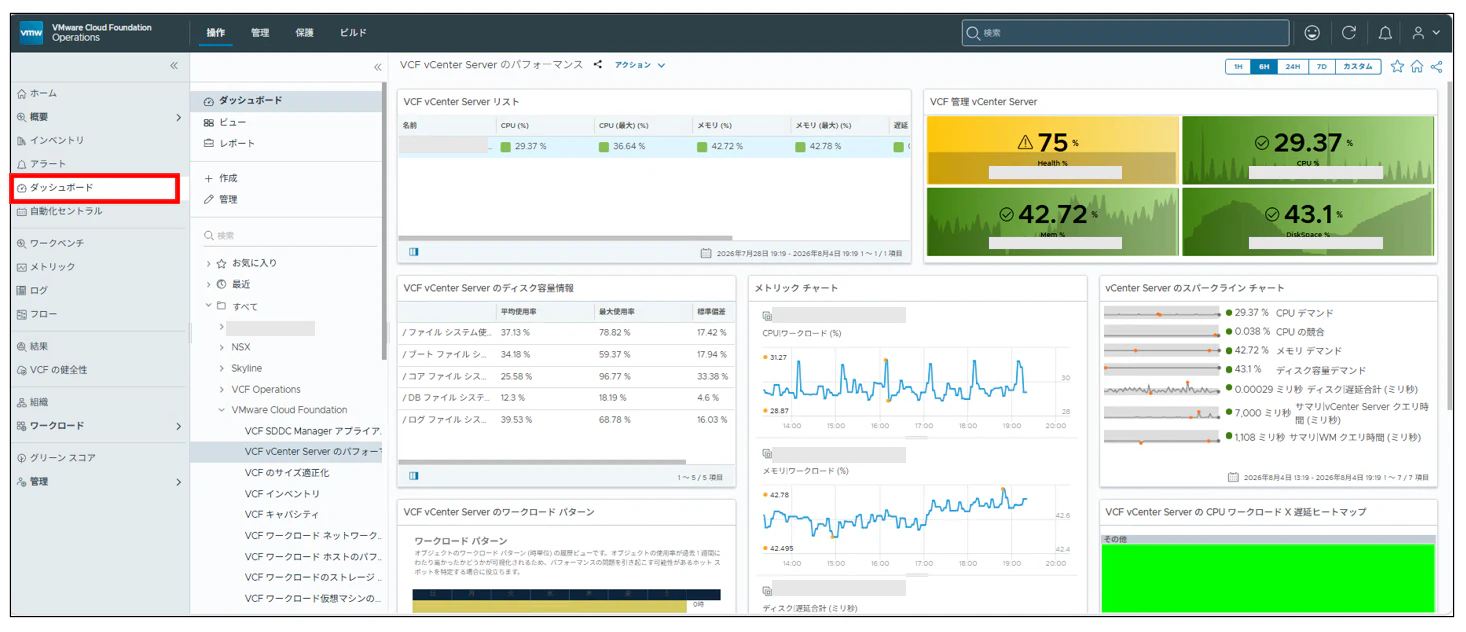Open VCF インベントリ dashboard
Image resolution: width=1466 pixels, height=632 pixels.
tap(283, 494)
